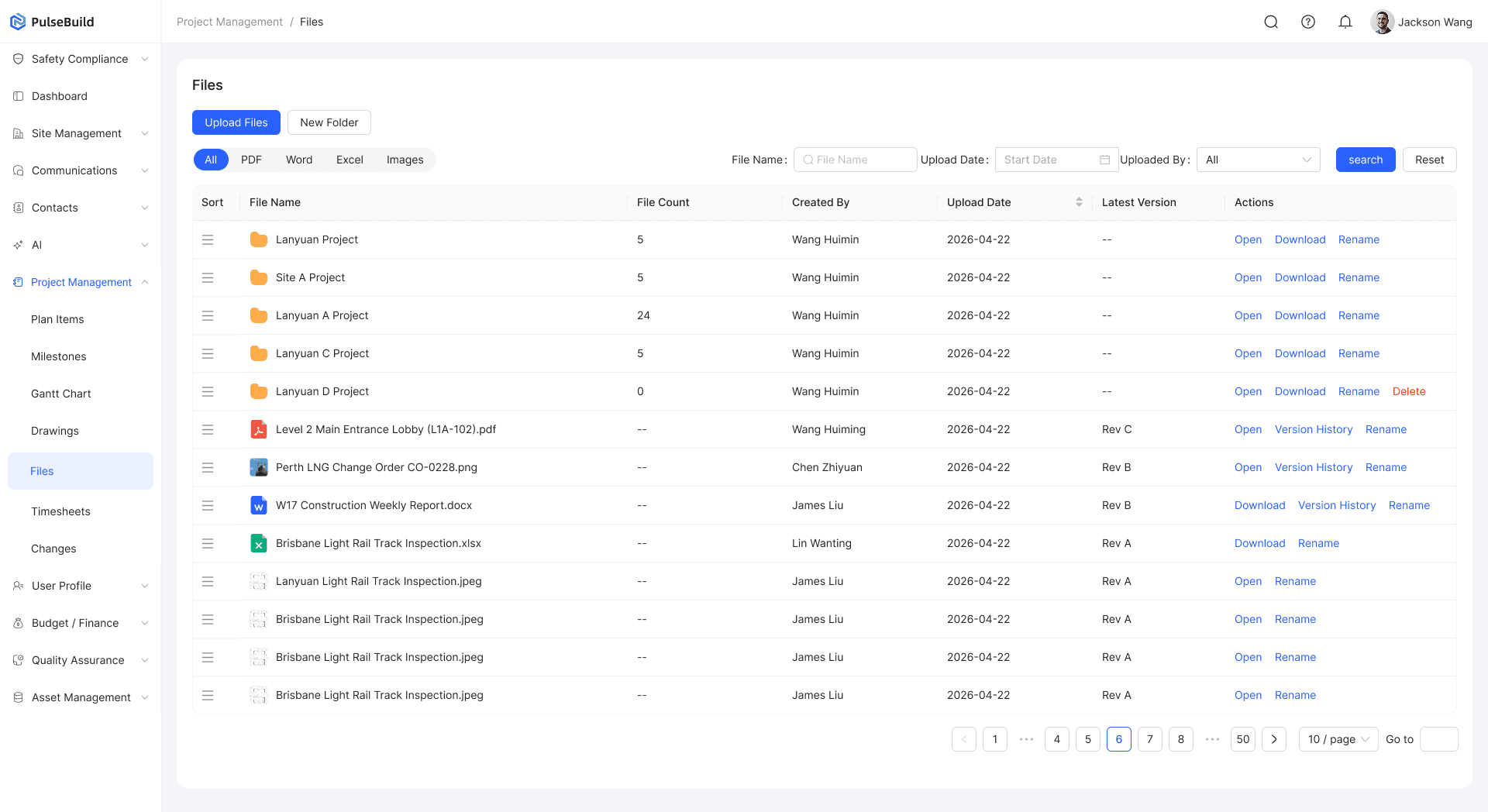1488x812 pixels.
Task: Delete the Lanyuan D Project folder
Action: (1409, 391)
